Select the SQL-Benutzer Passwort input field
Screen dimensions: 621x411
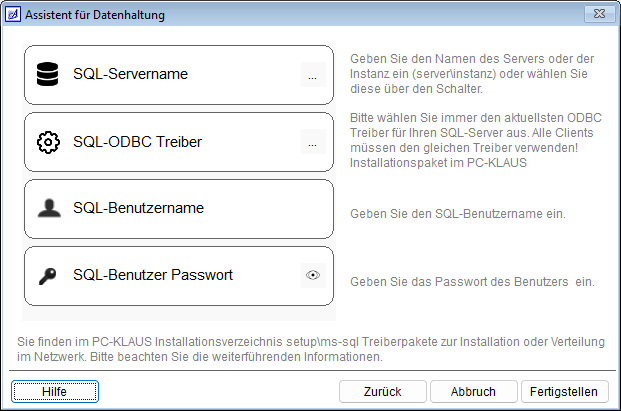[180, 275]
